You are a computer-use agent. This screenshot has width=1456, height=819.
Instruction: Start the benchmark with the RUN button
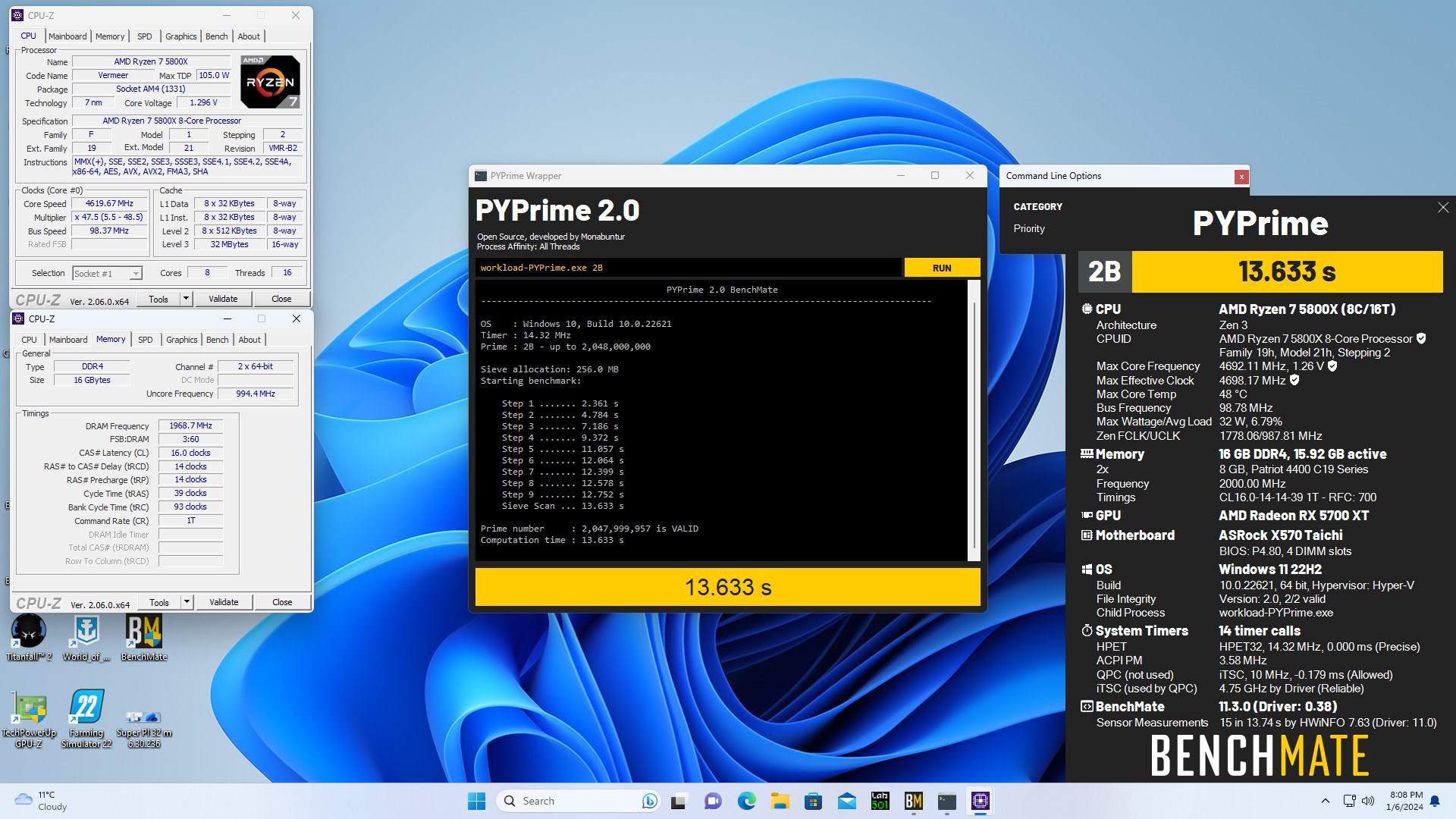pyautogui.click(x=942, y=268)
